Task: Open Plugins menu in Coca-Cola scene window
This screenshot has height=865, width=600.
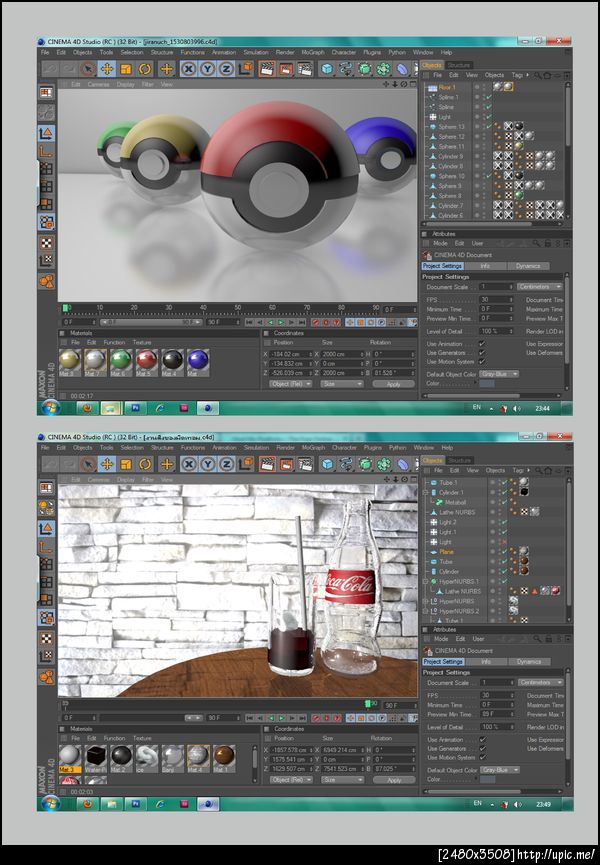Action: pyautogui.click(x=372, y=447)
